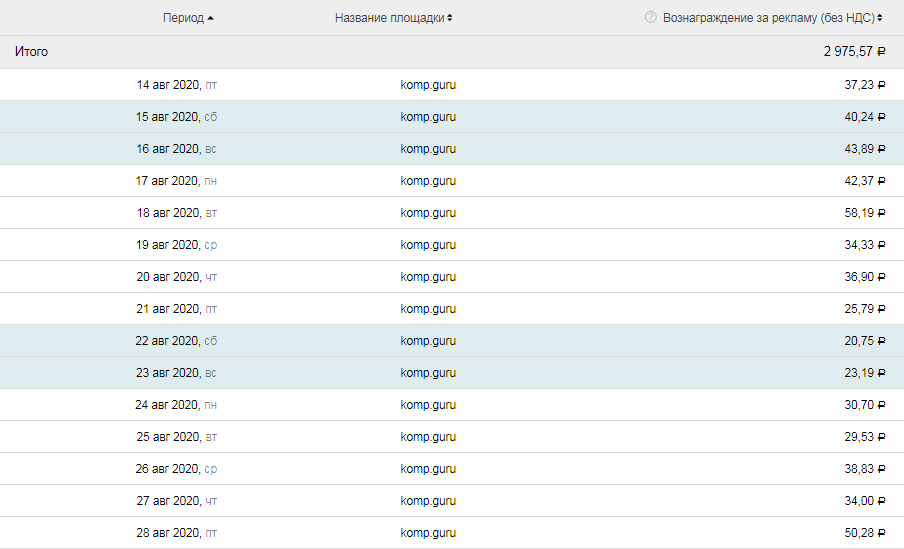The height and width of the screenshot is (549, 904).
Task: Sort by the reward column arrows
Action: pyautogui.click(x=880, y=18)
